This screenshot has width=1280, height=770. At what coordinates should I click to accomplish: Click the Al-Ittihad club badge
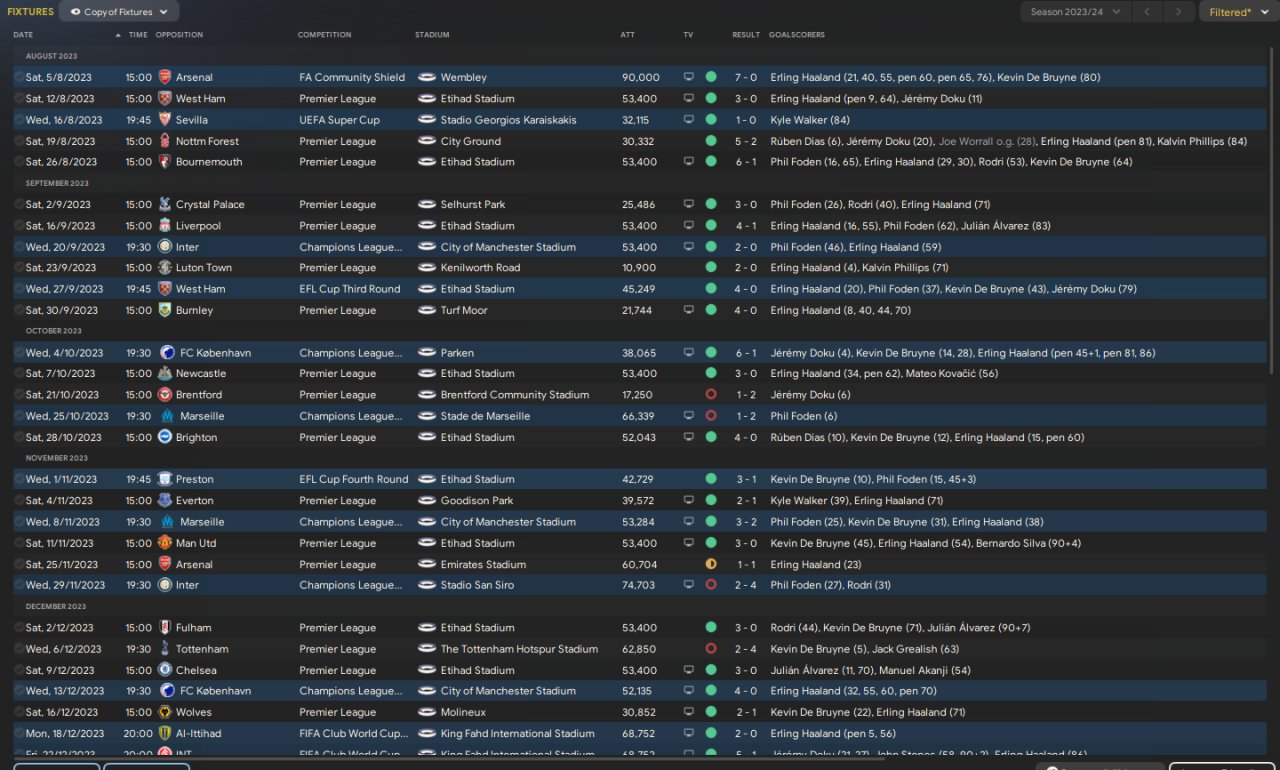165,734
